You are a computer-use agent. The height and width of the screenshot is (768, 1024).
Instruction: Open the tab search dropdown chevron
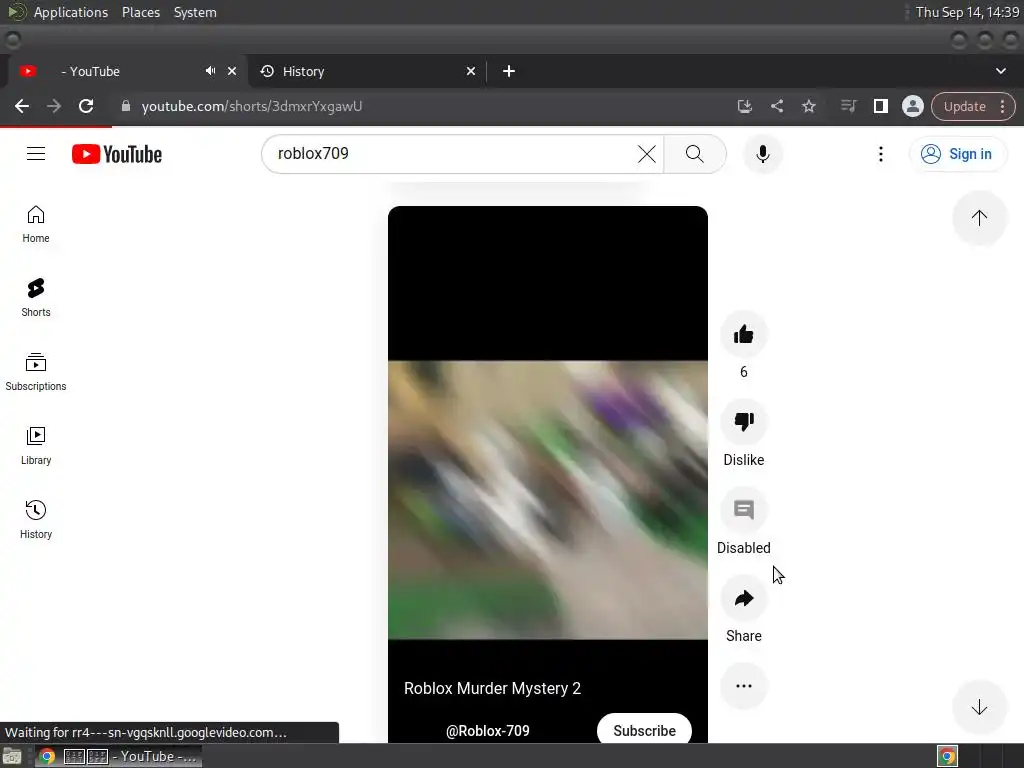pos(1000,71)
